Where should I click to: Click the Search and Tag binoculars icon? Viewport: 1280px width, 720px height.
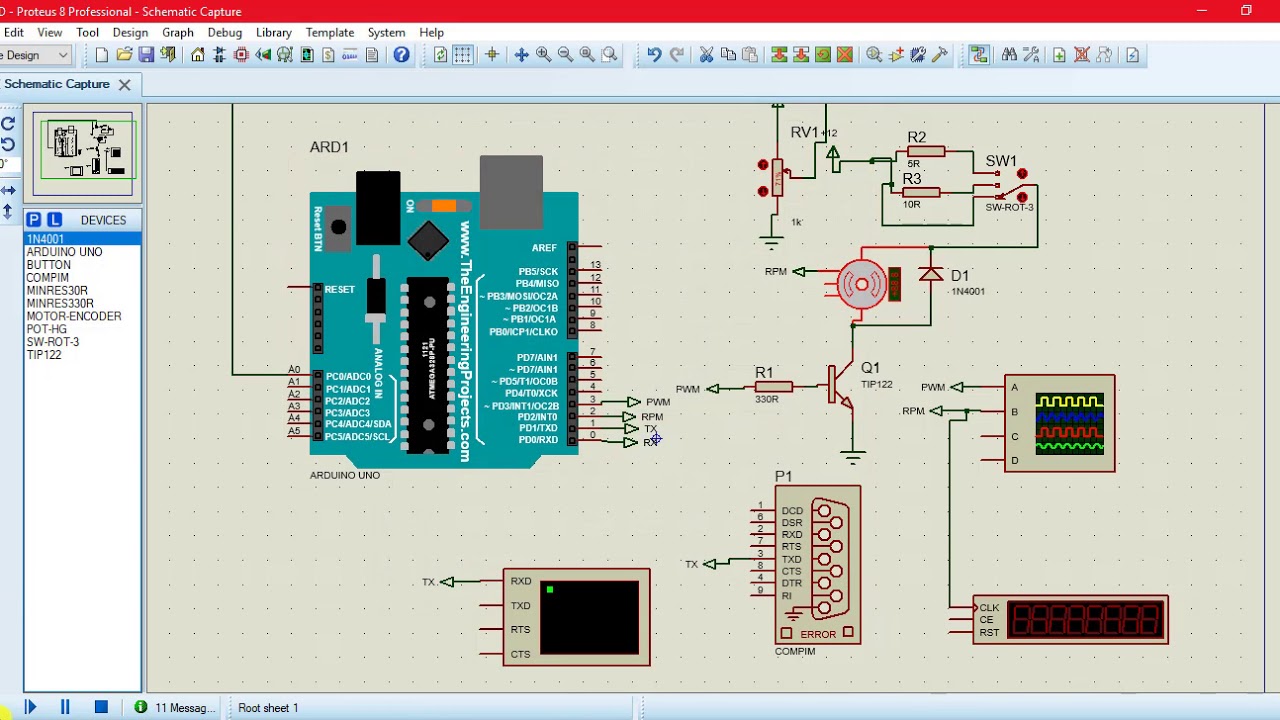[x=1009, y=55]
